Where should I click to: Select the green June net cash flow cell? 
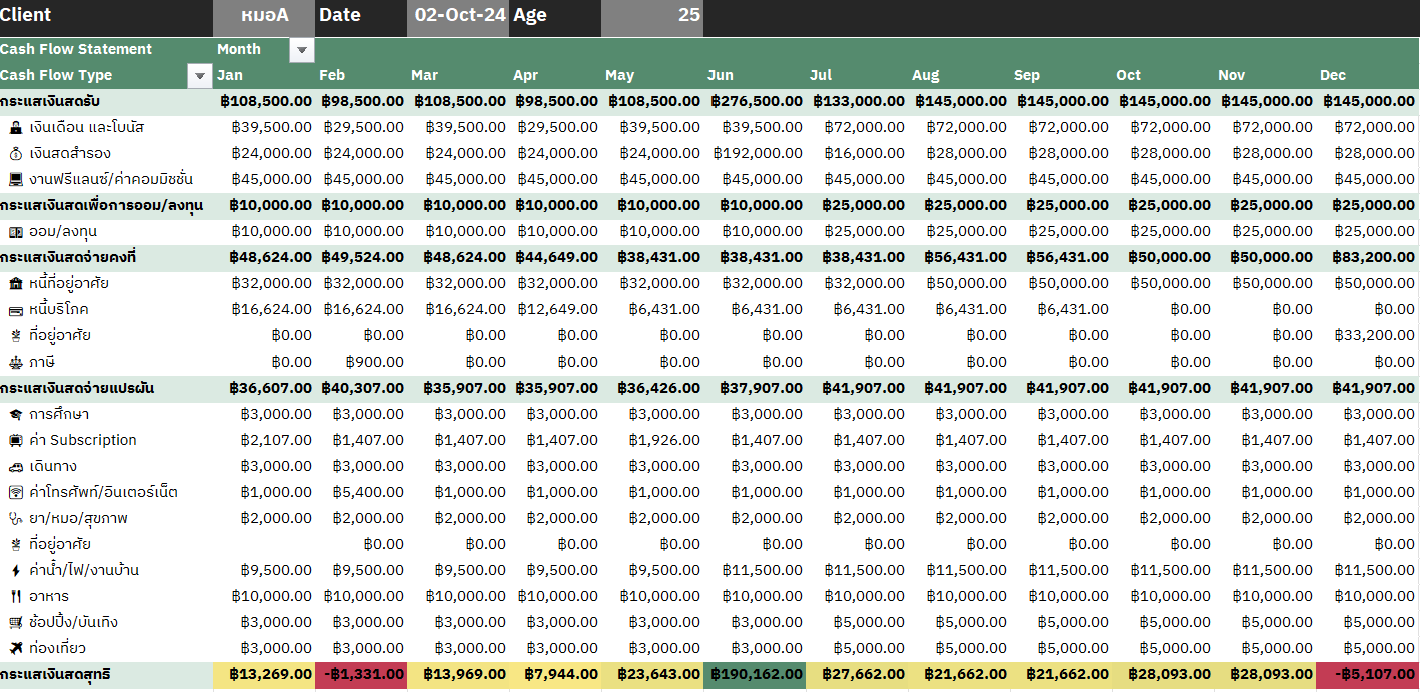point(754,674)
